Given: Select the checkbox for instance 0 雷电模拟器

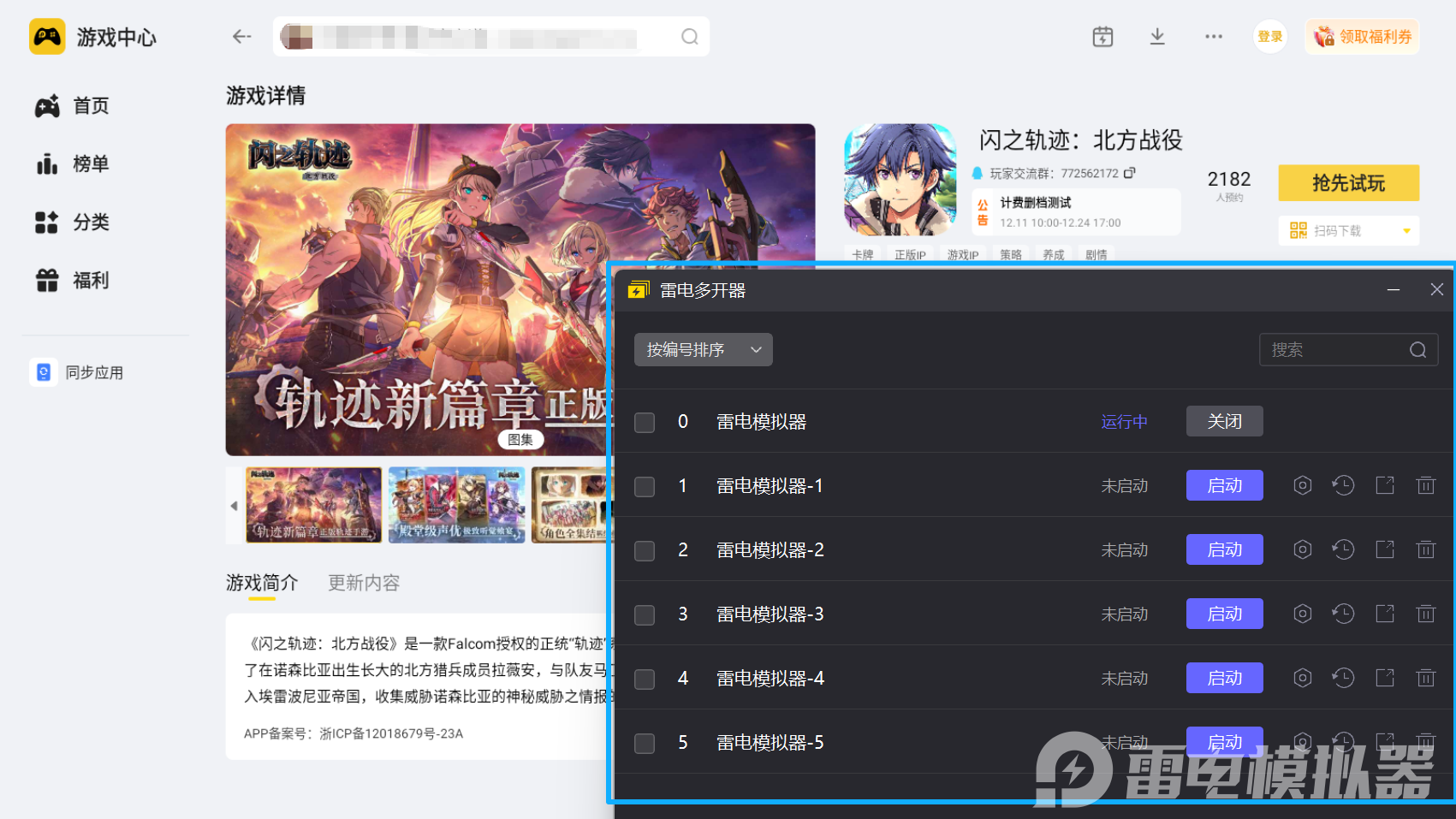Looking at the screenshot, I should [644, 422].
